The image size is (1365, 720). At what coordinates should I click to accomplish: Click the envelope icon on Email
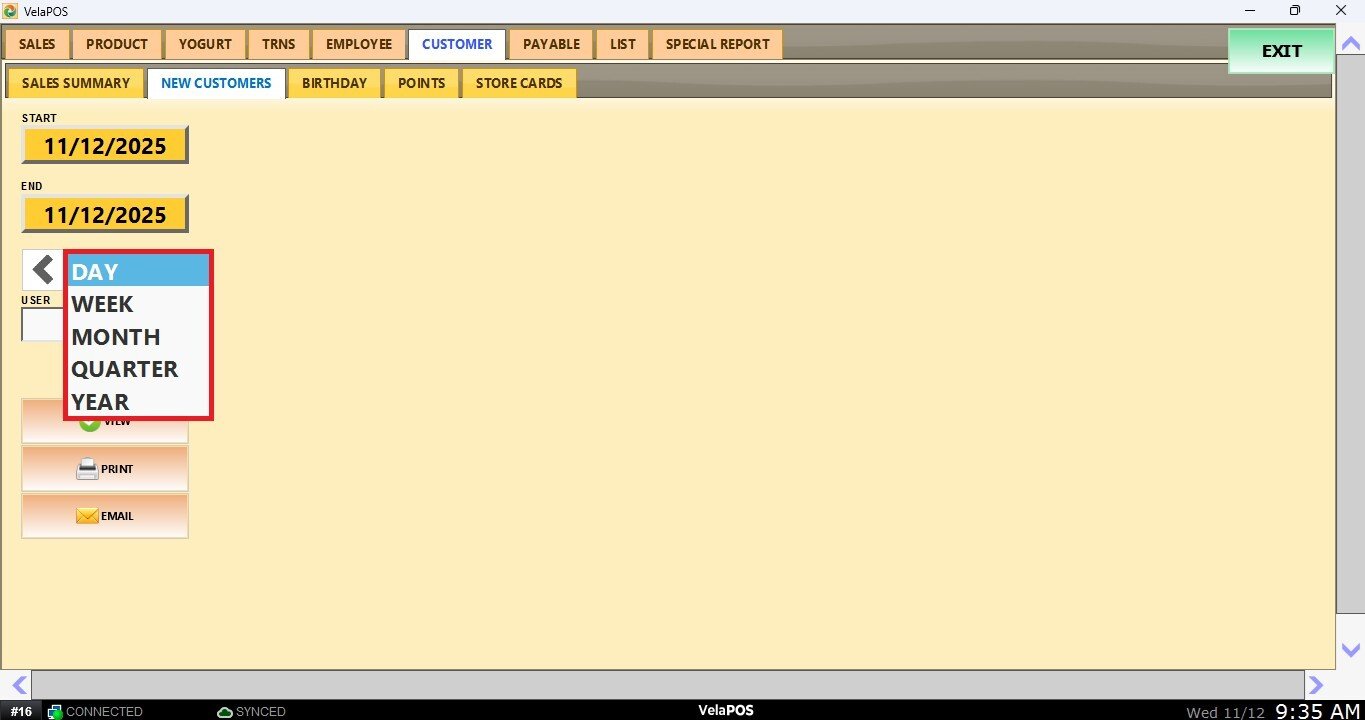(87, 516)
